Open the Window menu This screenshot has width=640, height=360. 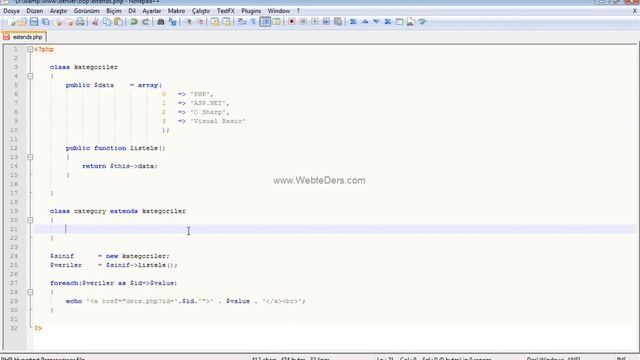pyautogui.click(x=279, y=11)
